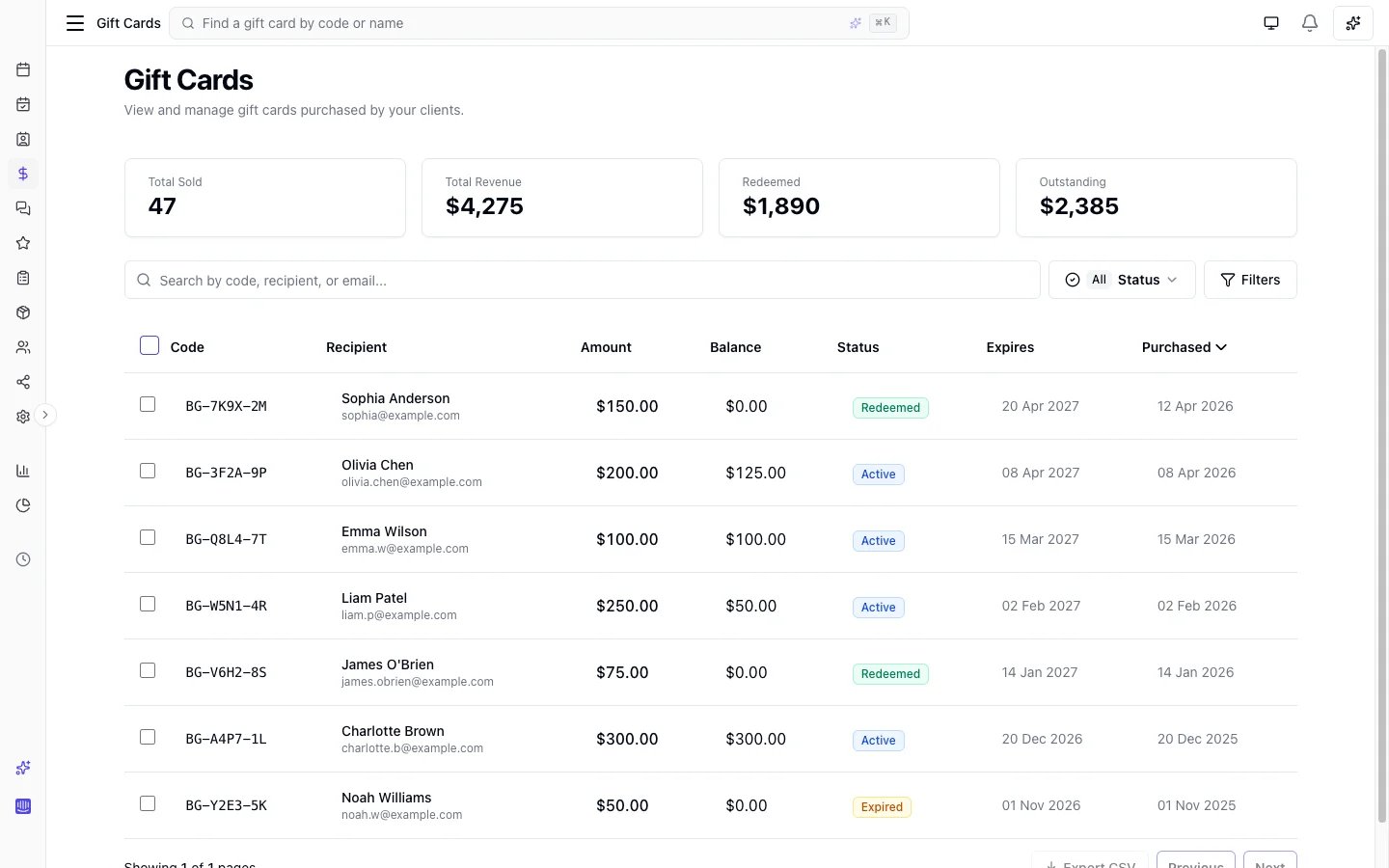Click the Total Sold card

[265, 198]
